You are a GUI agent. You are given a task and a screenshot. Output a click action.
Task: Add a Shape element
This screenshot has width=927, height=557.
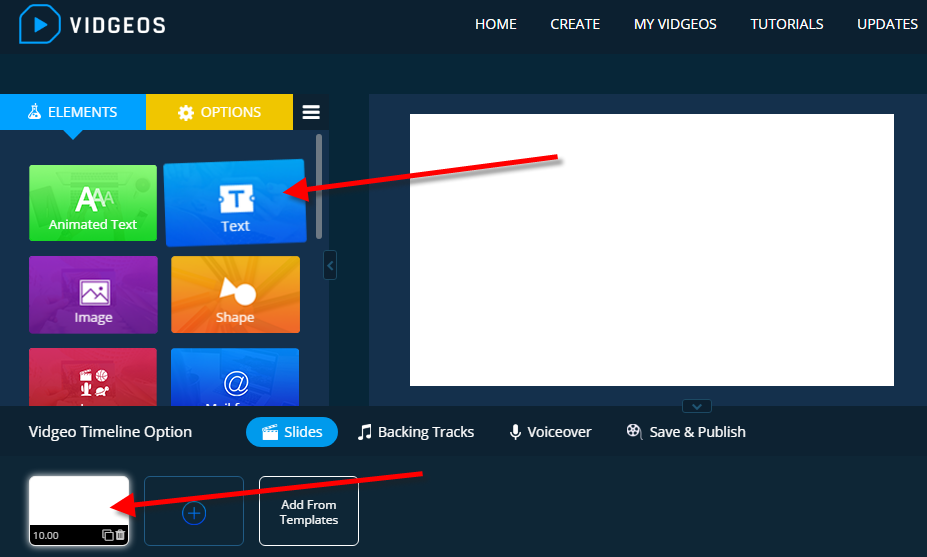tap(235, 294)
